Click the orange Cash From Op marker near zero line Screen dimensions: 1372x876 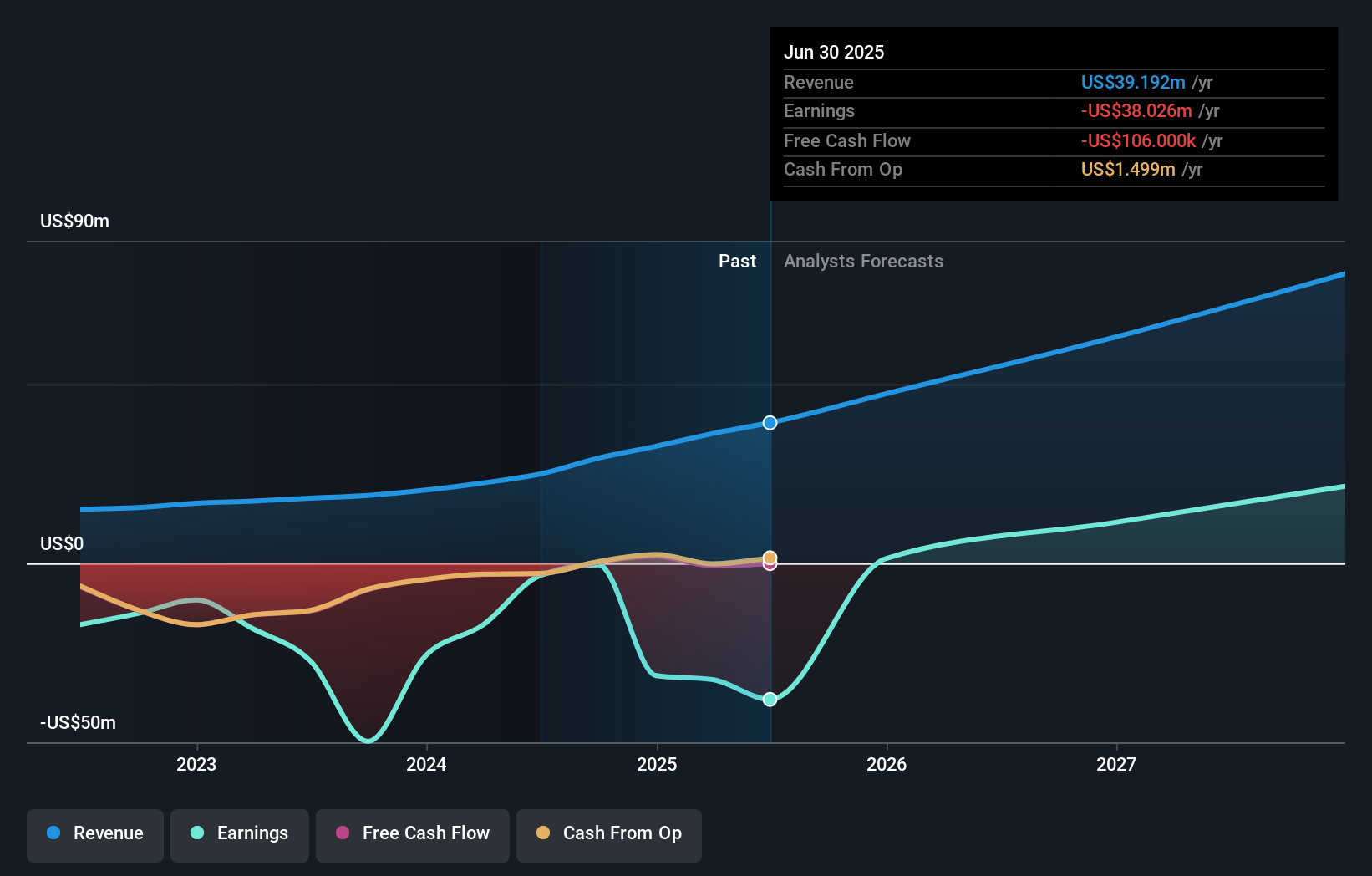tap(770, 557)
